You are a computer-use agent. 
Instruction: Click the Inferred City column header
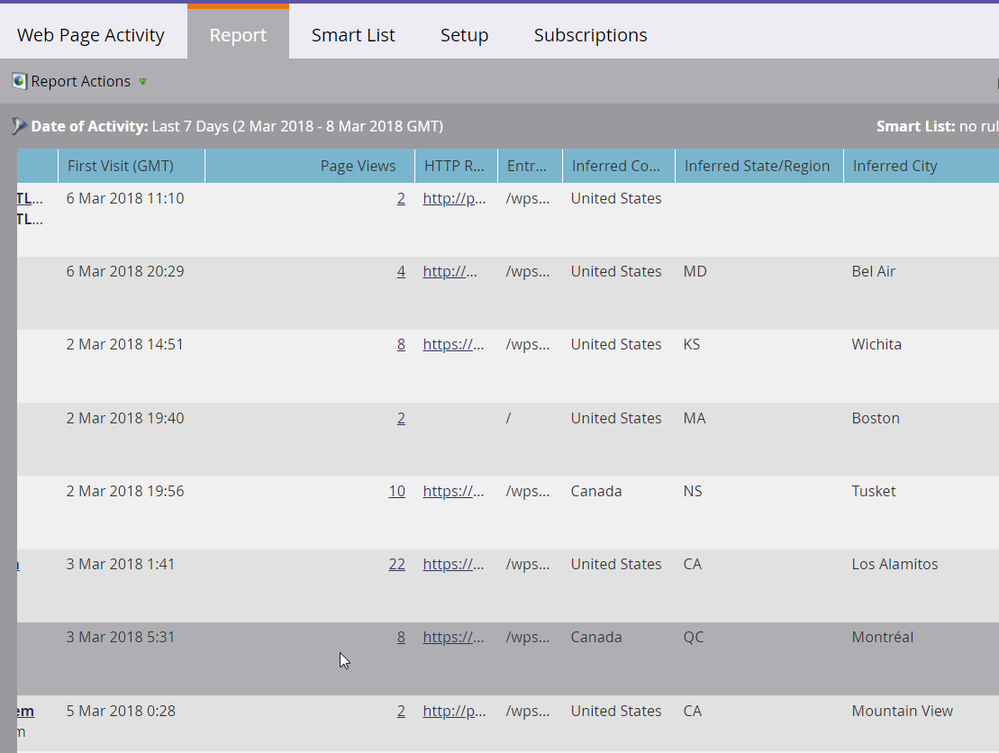(894, 166)
